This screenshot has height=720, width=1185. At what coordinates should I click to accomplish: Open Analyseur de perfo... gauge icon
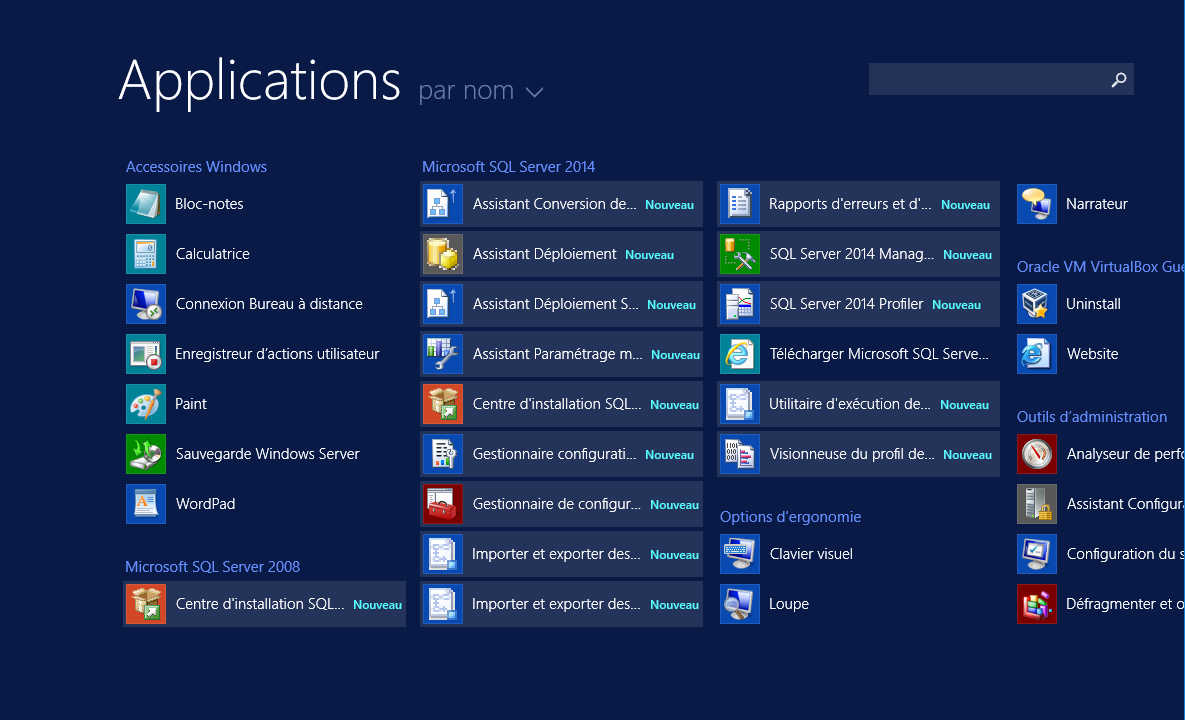[1037, 454]
